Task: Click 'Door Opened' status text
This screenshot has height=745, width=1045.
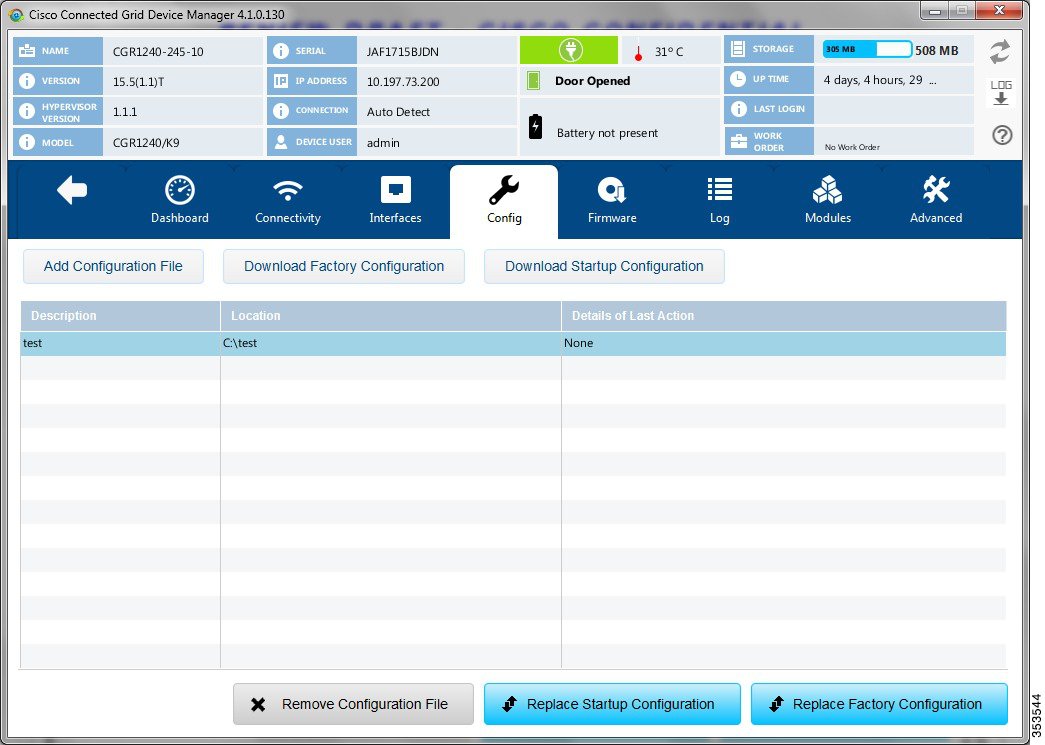Action: (x=592, y=81)
